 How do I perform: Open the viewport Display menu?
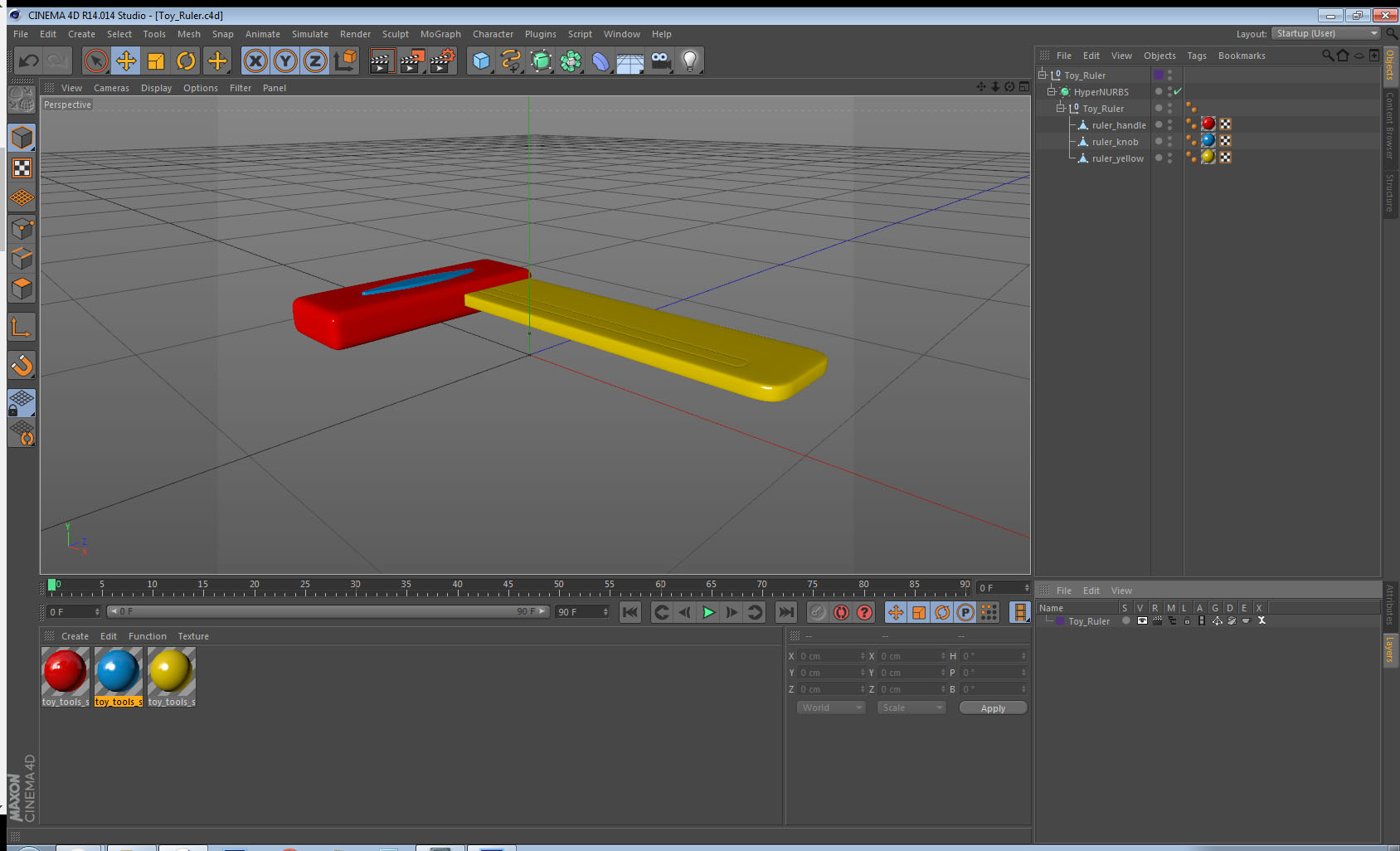tap(156, 88)
